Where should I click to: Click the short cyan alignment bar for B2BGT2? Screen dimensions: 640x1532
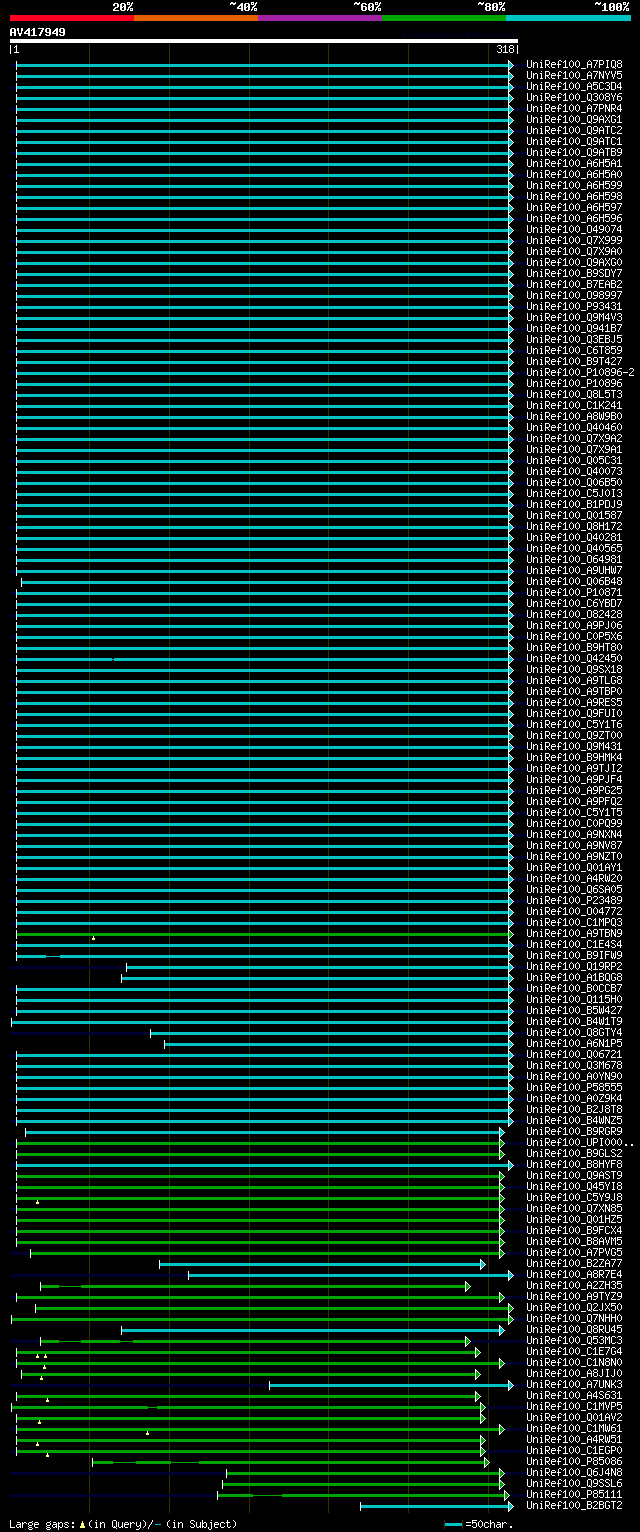[437, 1505]
